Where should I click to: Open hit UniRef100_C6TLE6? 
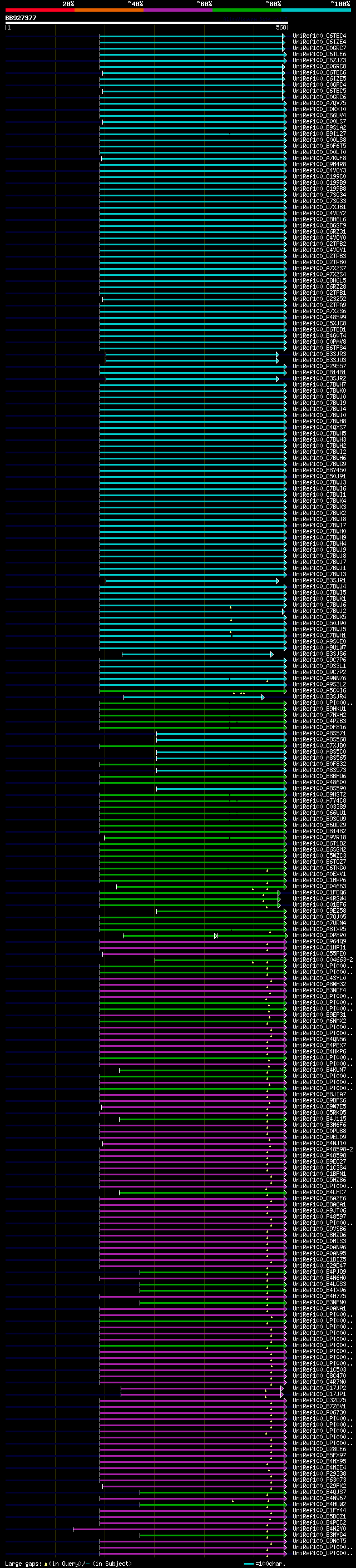319,54
